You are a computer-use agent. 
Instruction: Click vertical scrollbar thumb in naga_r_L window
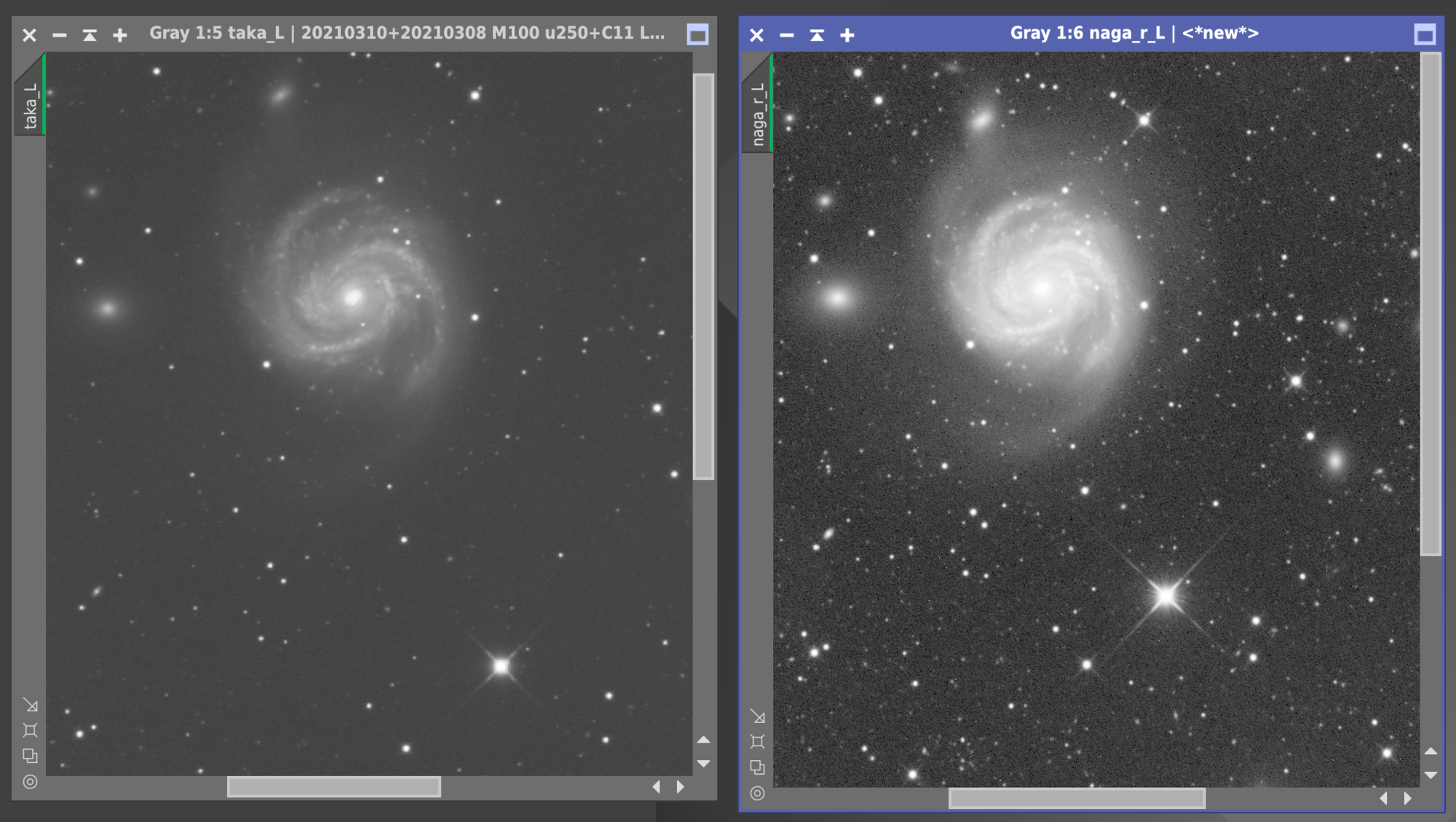point(1431,304)
